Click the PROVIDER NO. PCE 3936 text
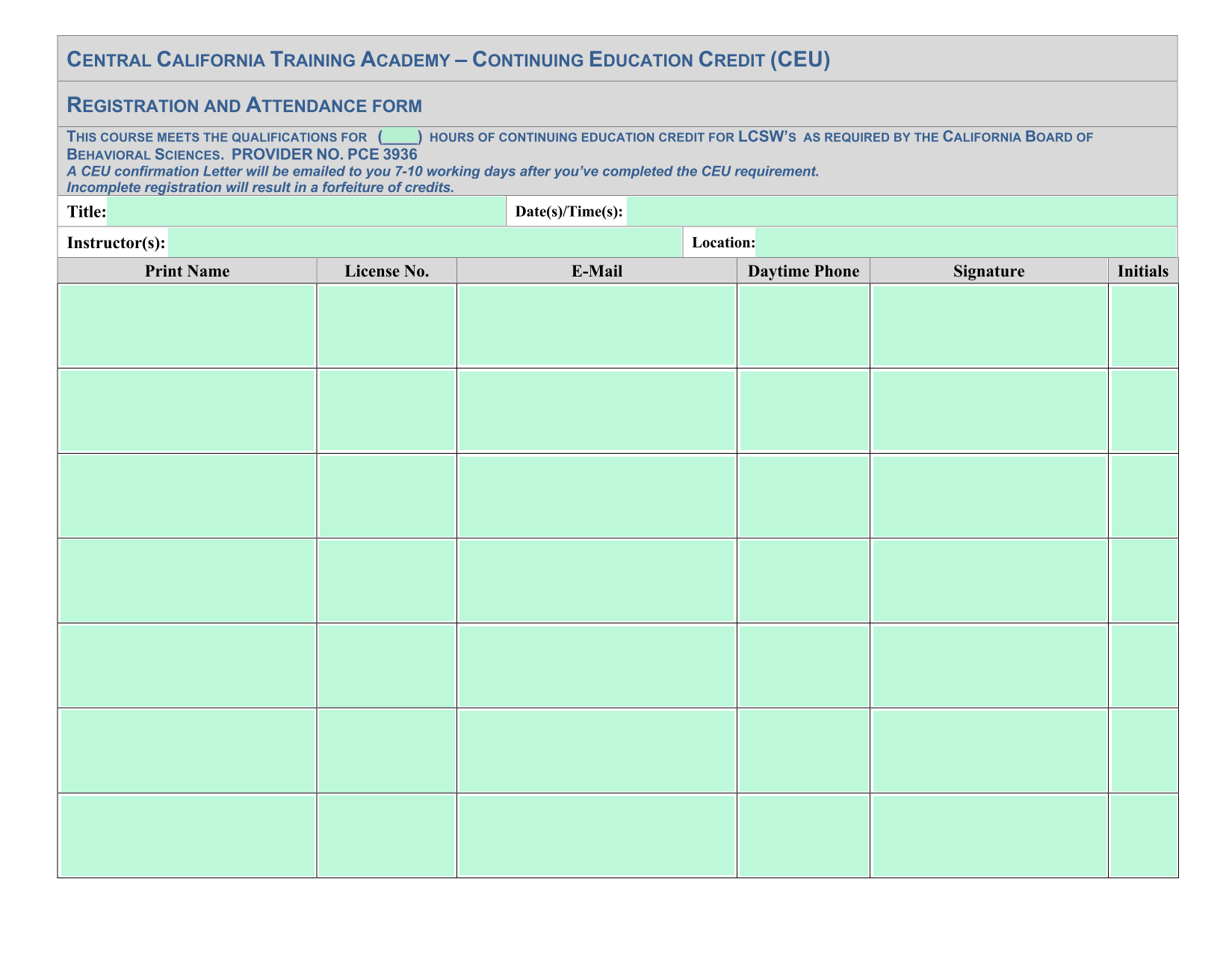Image resolution: width=1232 pixels, height=953 pixels. coord(324,154)
